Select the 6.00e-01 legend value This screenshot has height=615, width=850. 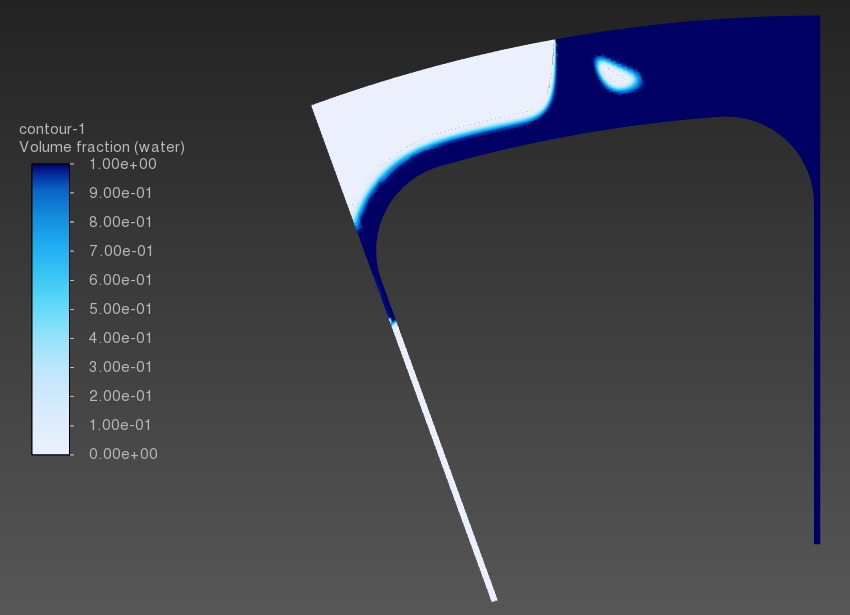121,280
